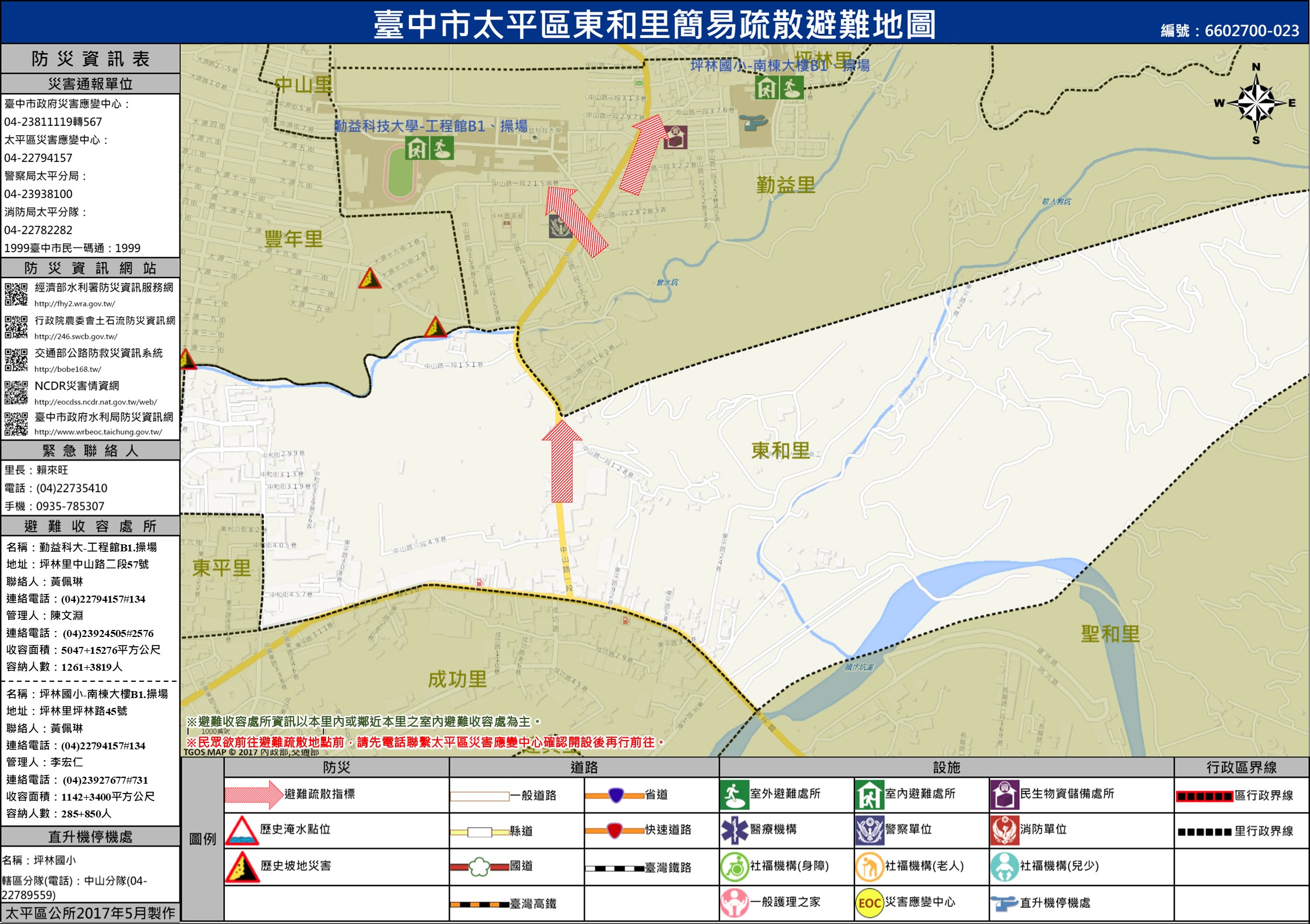Open the fhy2.wra.gov.tw link
Viewport: 1310px width, 924px height.
(x=75, y=303)
